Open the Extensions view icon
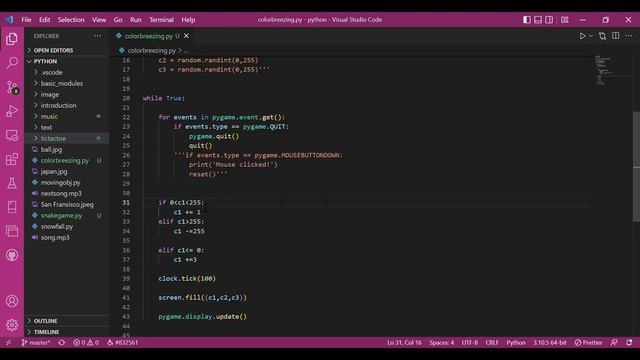This screenshot has height=360, width=640. click(x=12, y=159)
